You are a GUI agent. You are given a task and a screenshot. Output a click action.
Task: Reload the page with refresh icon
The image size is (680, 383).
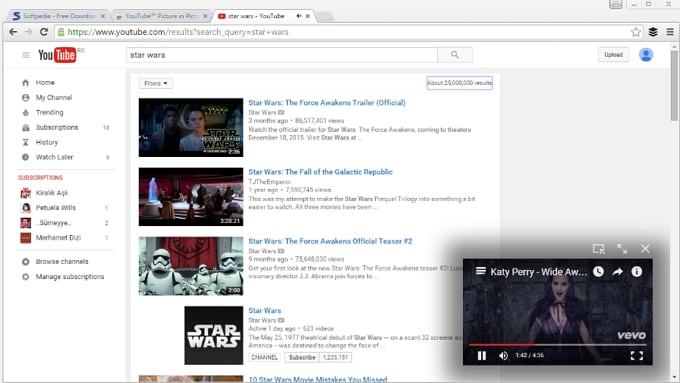(x=44, y=32)
